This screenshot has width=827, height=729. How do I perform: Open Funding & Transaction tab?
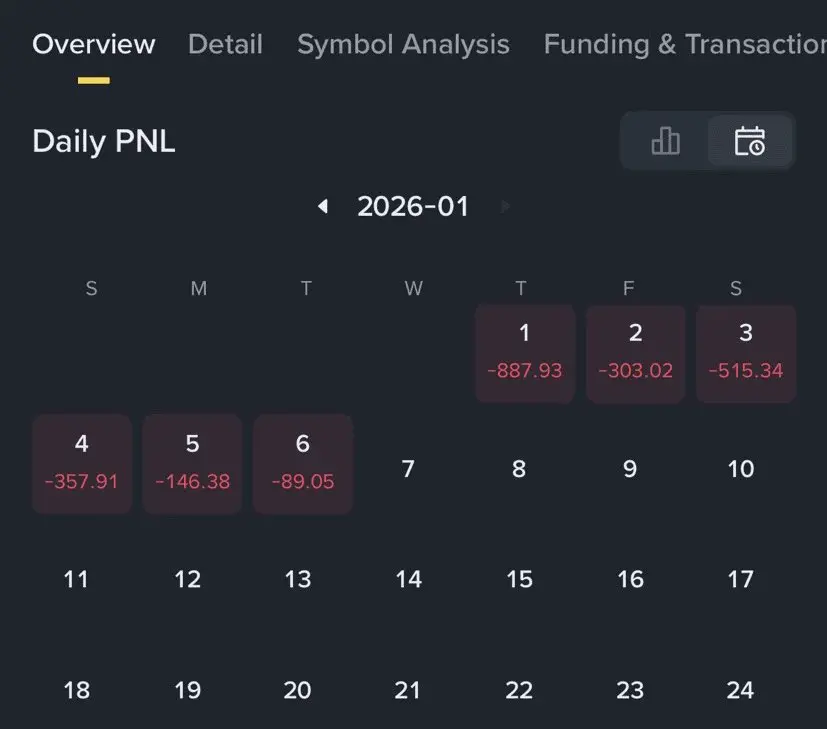click(x=684, y=44)
